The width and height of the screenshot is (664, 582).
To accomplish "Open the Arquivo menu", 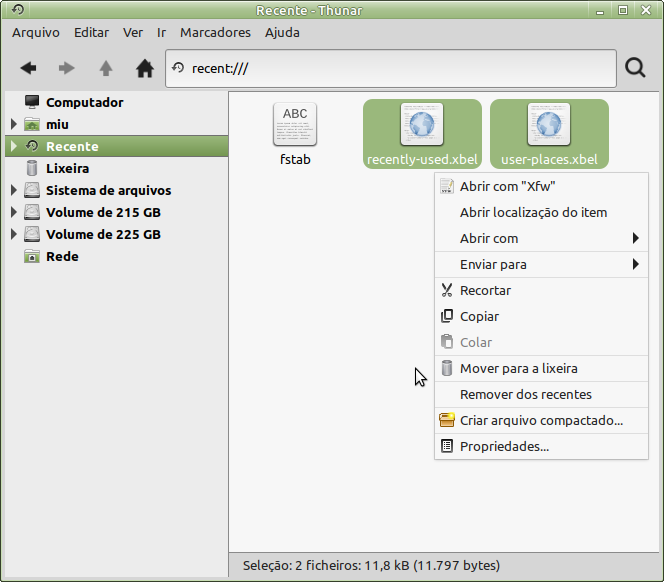I will (36, 33).
